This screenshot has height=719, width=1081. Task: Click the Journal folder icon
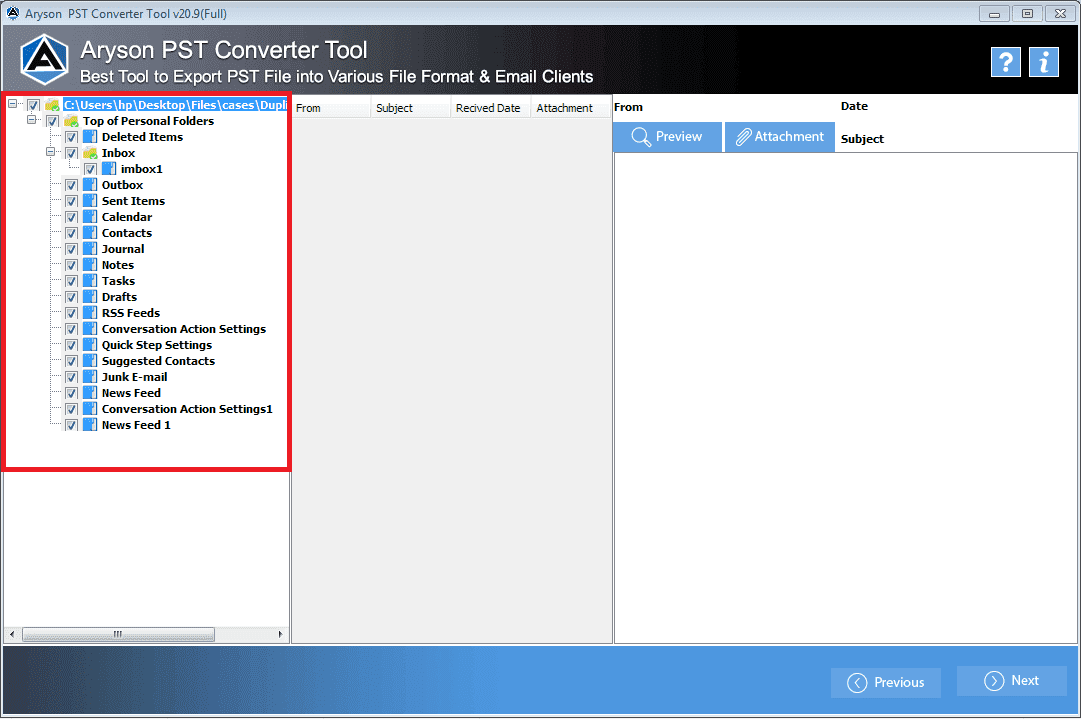(x=90, y=248)
